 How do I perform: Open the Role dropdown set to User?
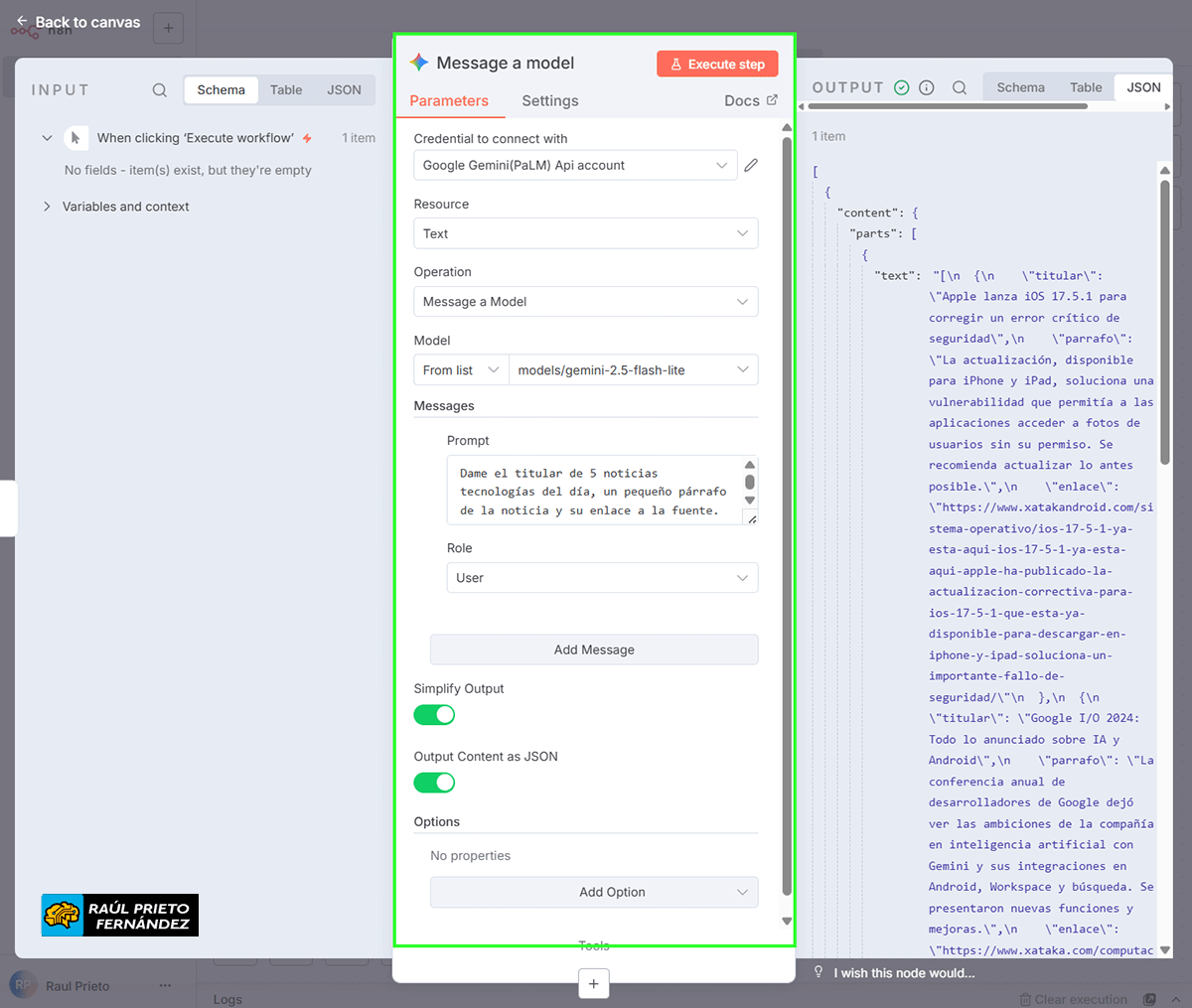click(602, 577)
